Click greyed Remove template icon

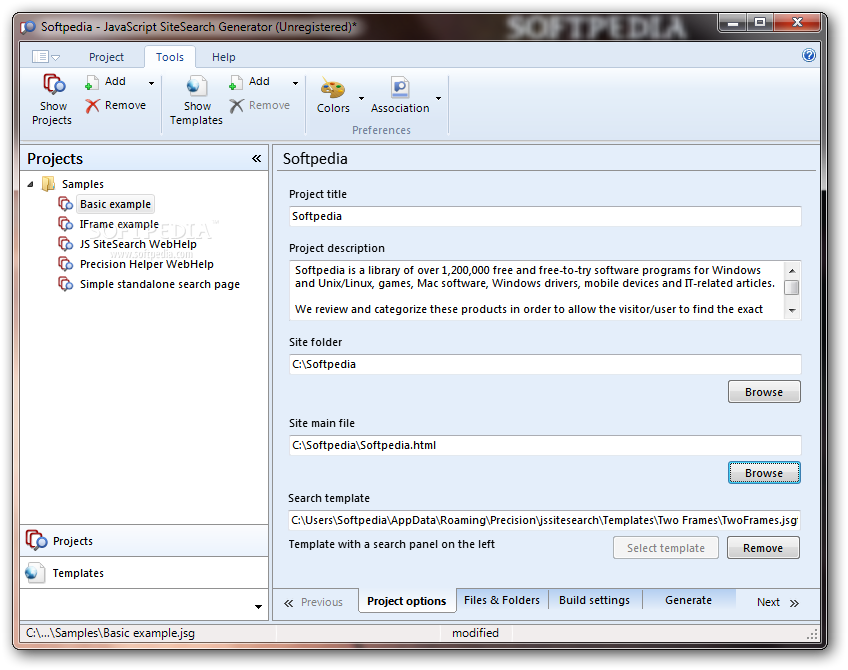click(236, 105)
